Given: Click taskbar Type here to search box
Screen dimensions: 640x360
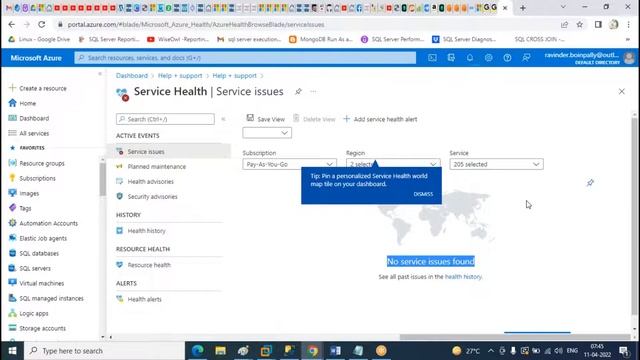Looking at the screenshot, I should (x=104, y=351).
